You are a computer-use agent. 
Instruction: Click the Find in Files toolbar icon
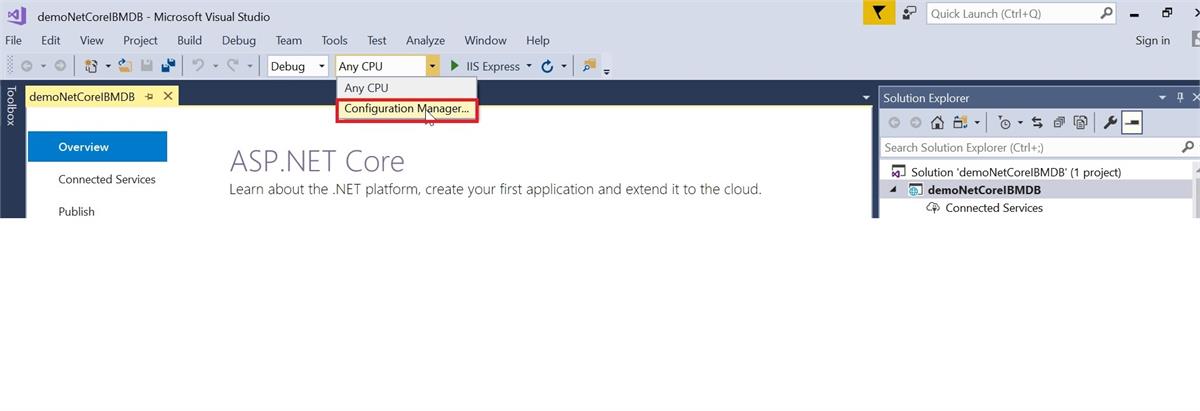tap(589, 66)
